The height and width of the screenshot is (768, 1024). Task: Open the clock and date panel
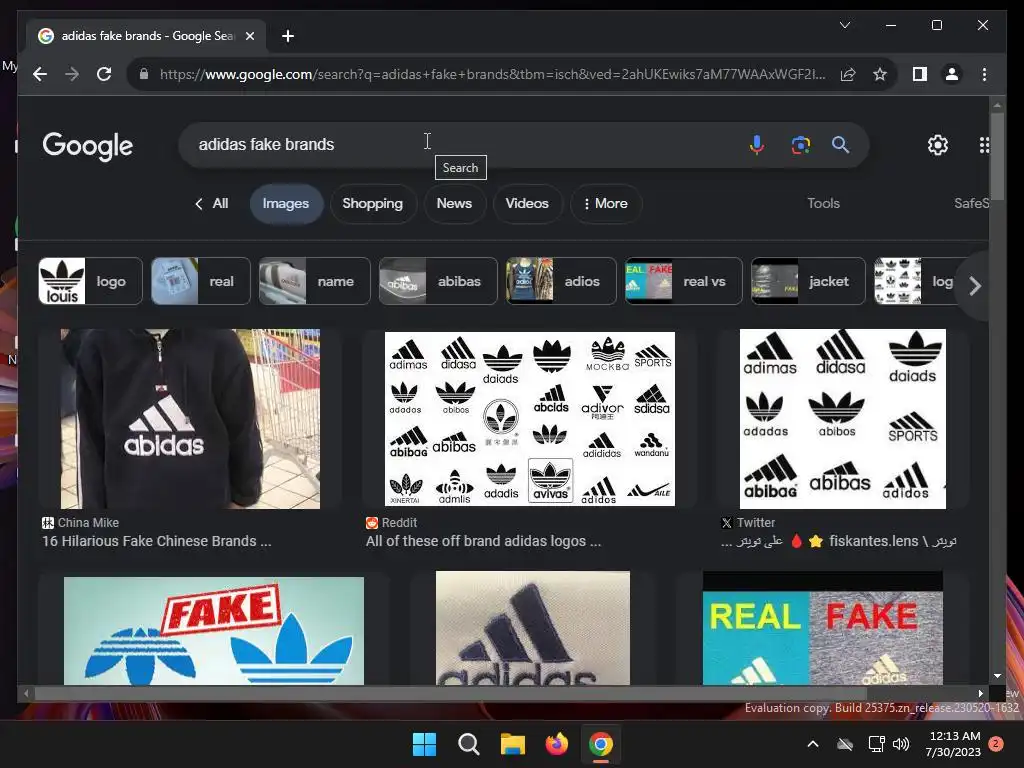[x=953, y=744]
